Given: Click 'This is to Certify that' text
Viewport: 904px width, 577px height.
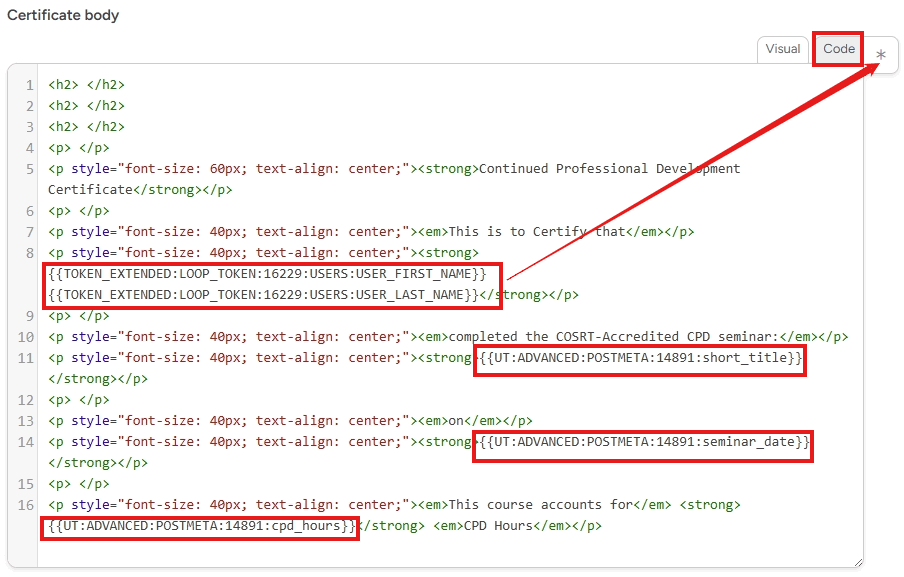Looking at the screenshot, I should click(x=537, y=232).
